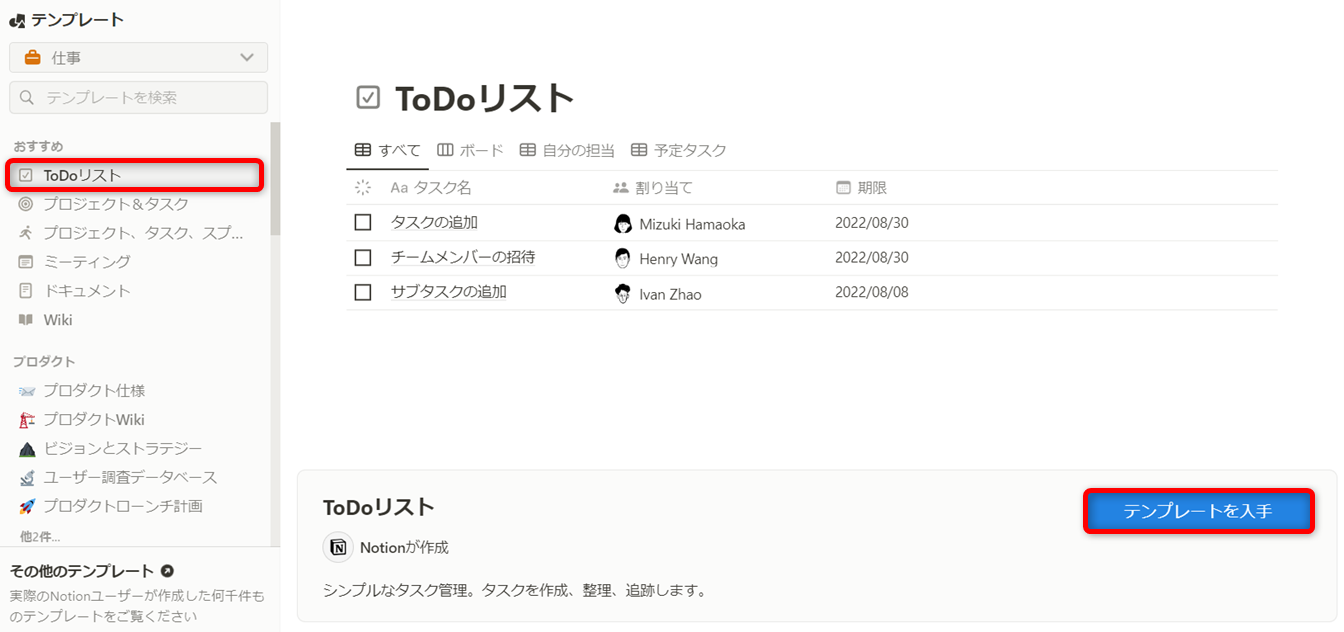
Task: Switch to the ボード view tab
Action: (x=470, y=149)
